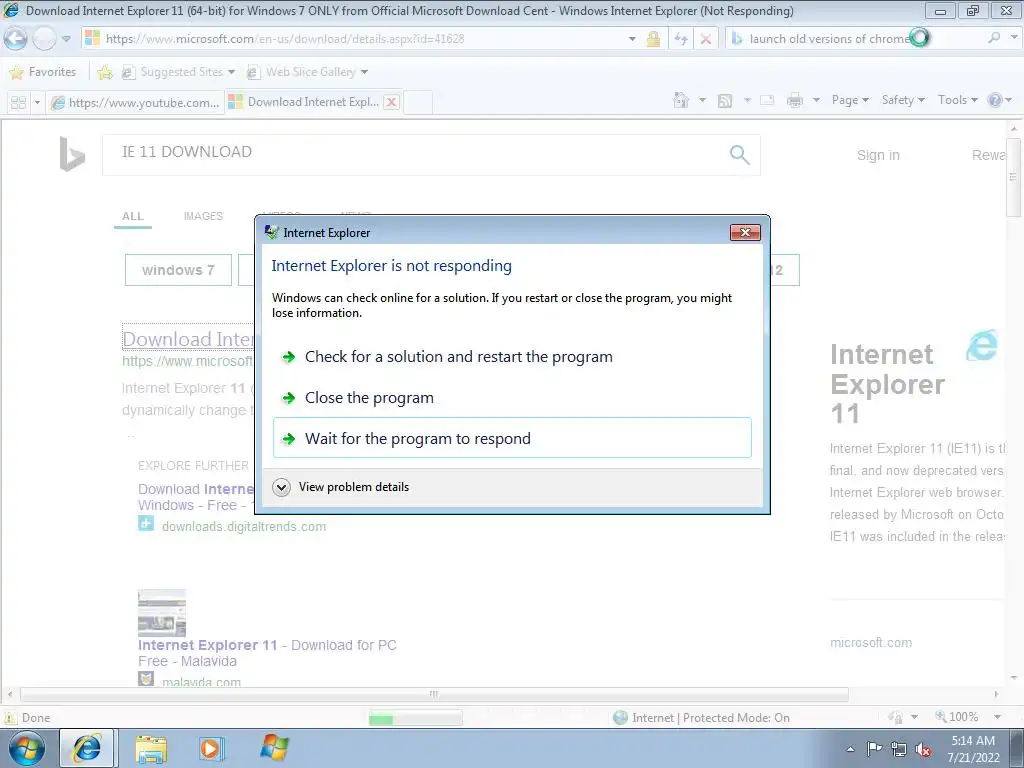Expand View problem details chevron
Image resolution: width=1024 pixels, height=768 pixels.
[281, 487]
